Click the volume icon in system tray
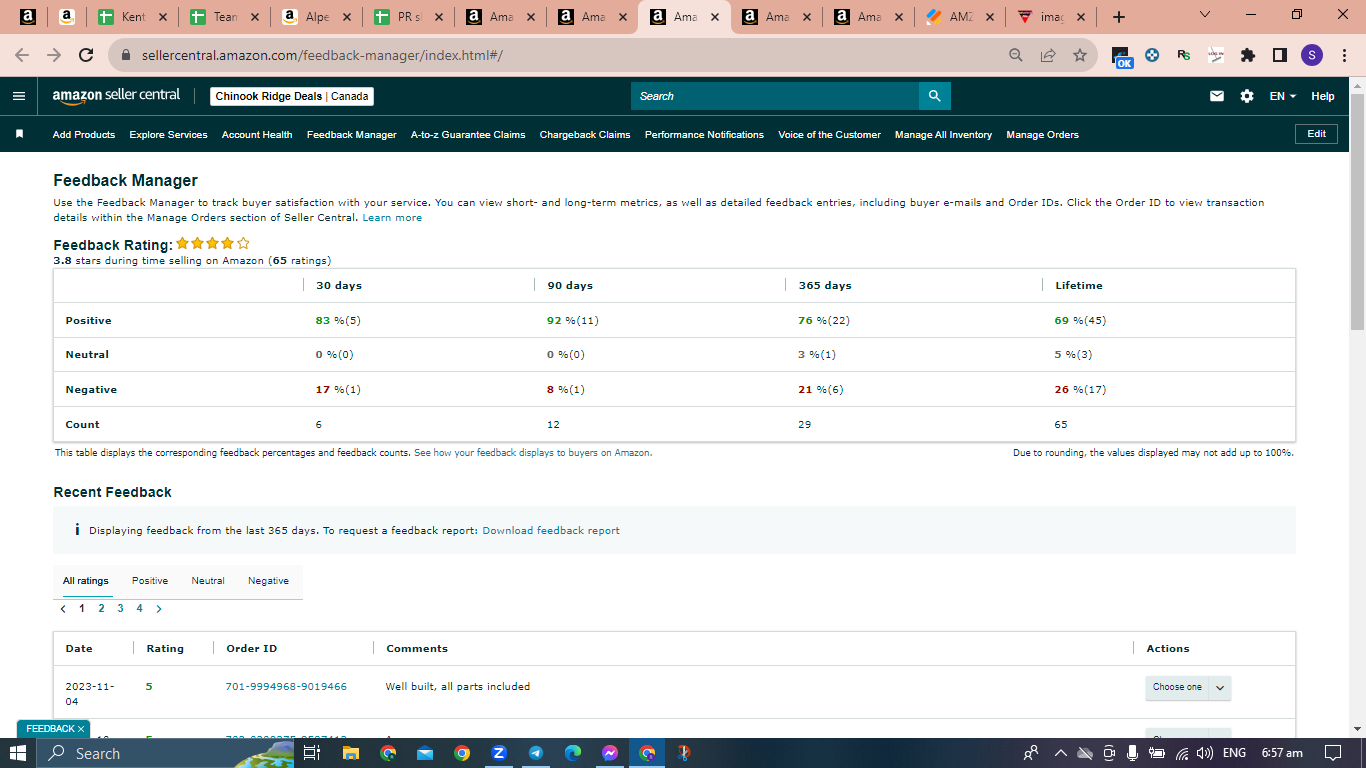The height and width of the screenshot is (768, 1366). coord(1205,753)
